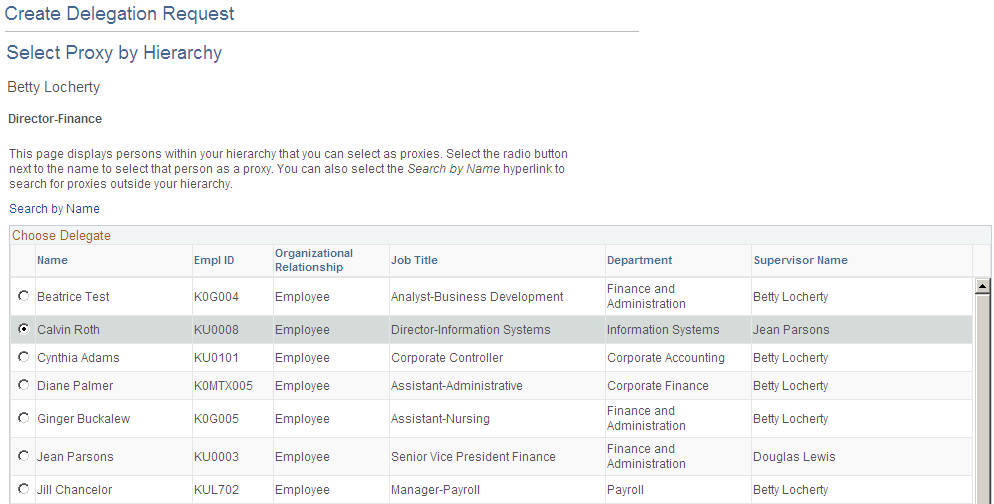Select Jill Chancelor radio button
The image size is (994, 504).
click(24, 490)
